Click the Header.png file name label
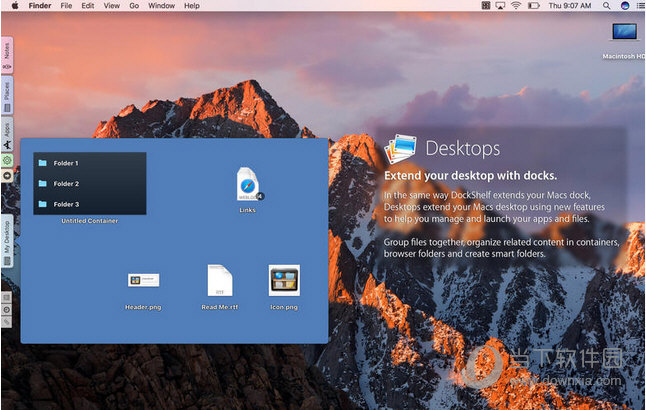This screenshot has width=646, height=410. [143, 307]
